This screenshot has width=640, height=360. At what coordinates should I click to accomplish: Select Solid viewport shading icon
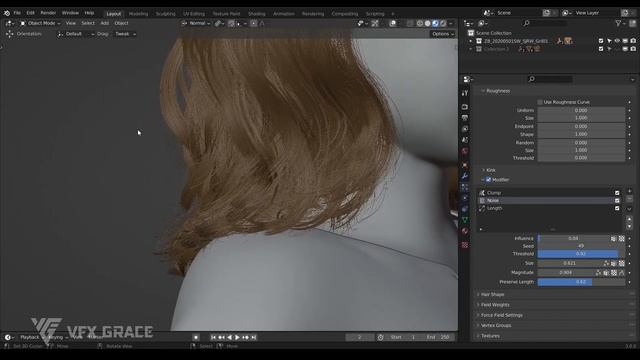(x=427, y=23)
